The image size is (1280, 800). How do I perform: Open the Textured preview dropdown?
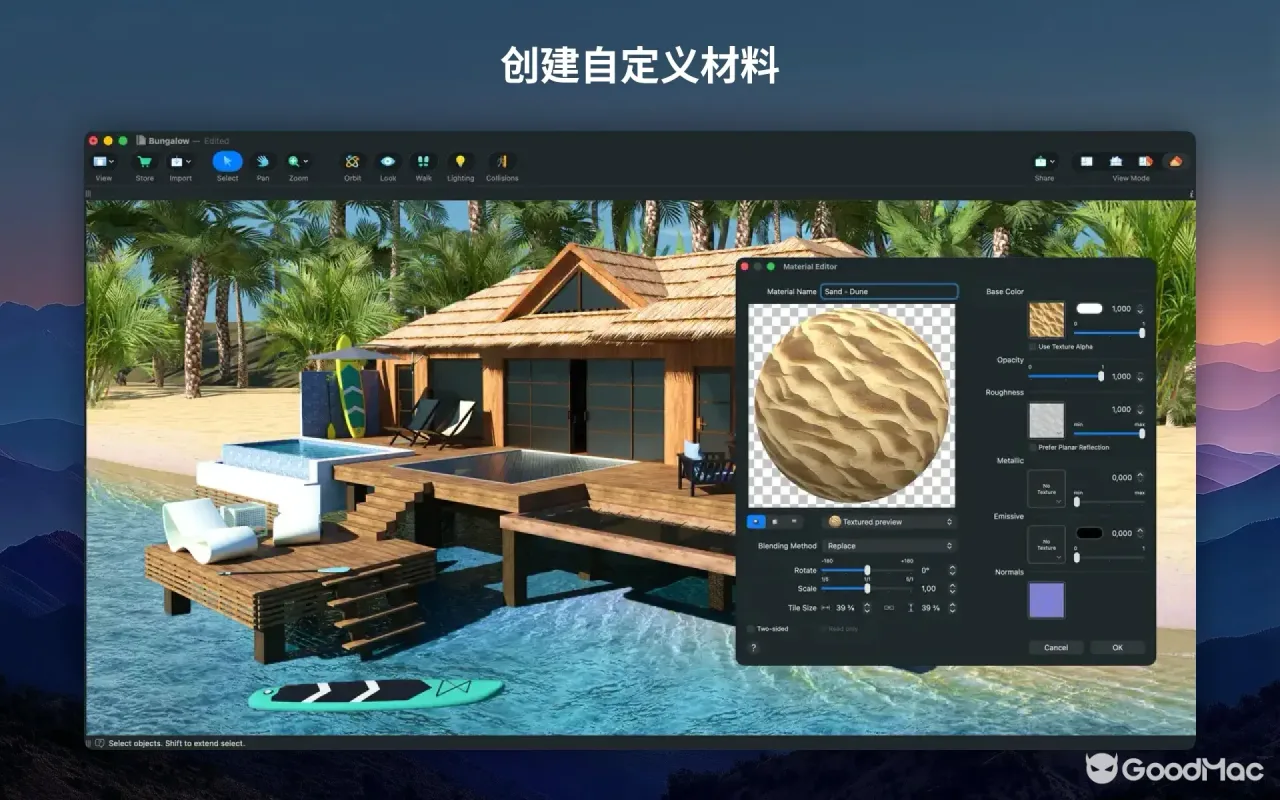(889, 522)
